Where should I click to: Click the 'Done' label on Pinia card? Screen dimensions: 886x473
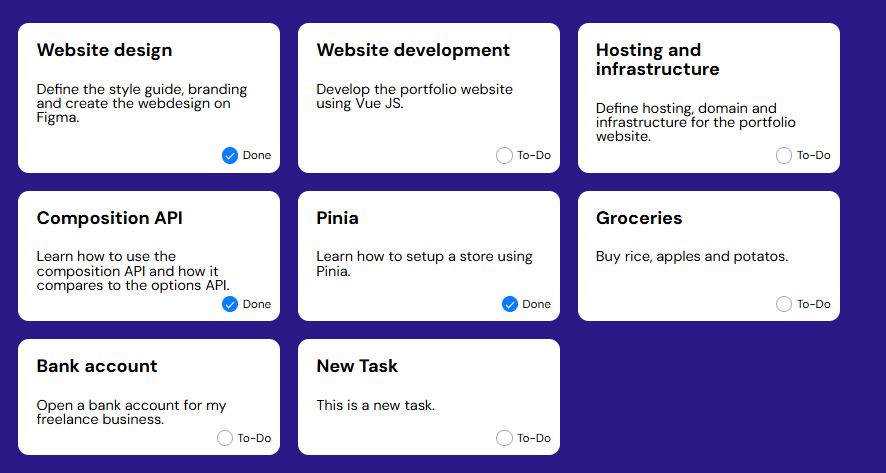pyautogui.click(x=536, y=304)
